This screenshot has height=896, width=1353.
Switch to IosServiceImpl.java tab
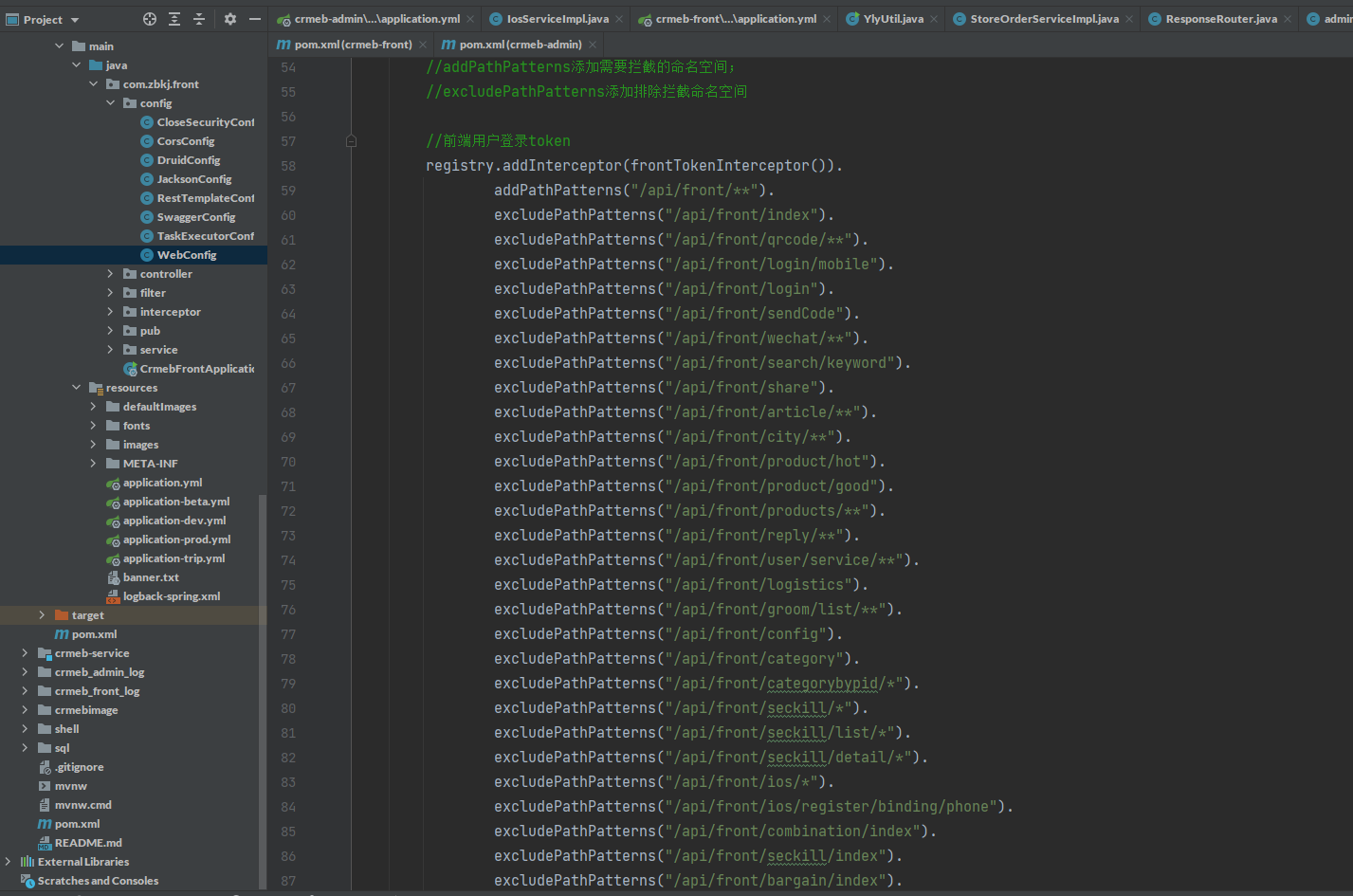click(x=558, y=19)
